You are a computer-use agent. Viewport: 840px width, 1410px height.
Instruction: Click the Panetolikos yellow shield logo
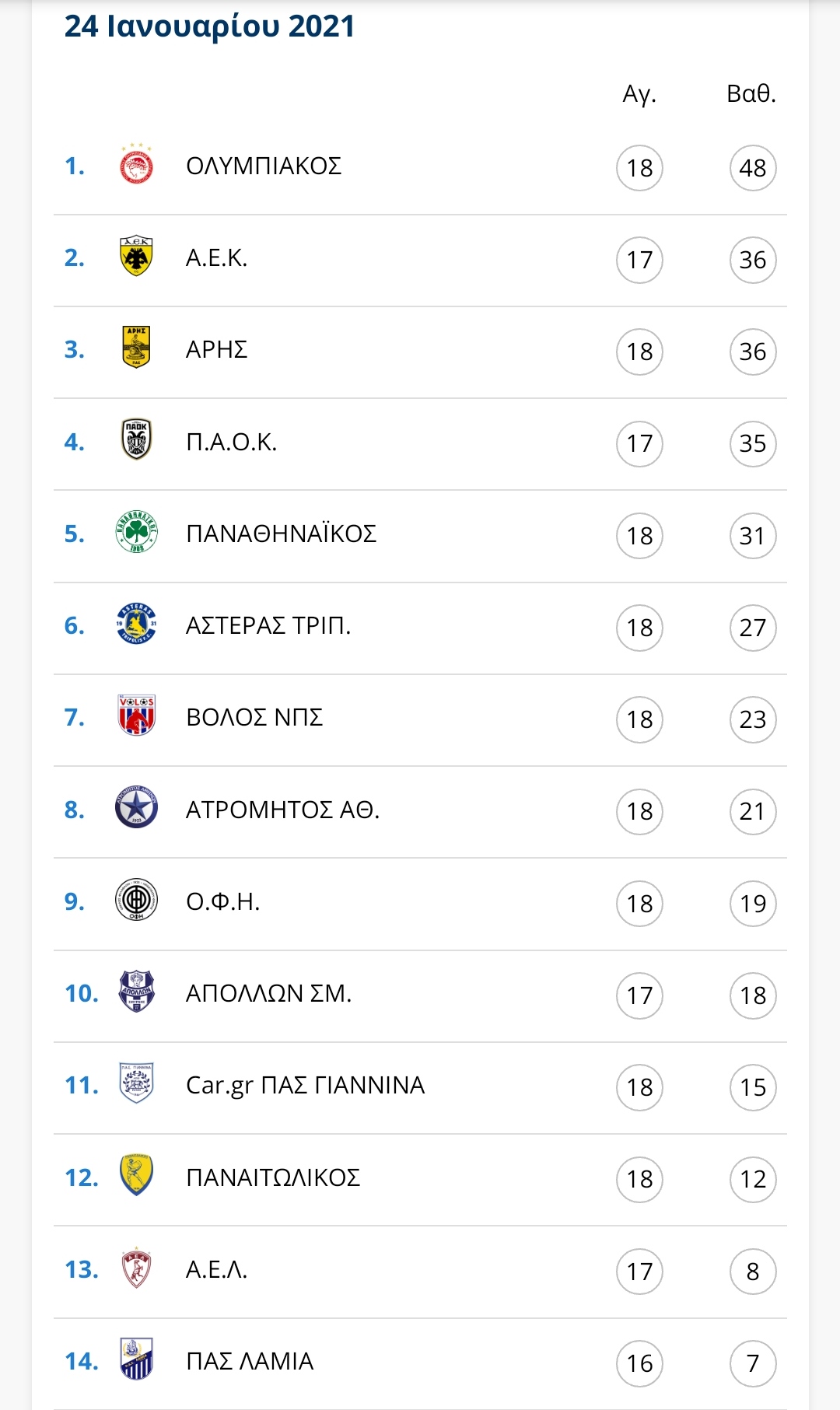click(136, 1175)
